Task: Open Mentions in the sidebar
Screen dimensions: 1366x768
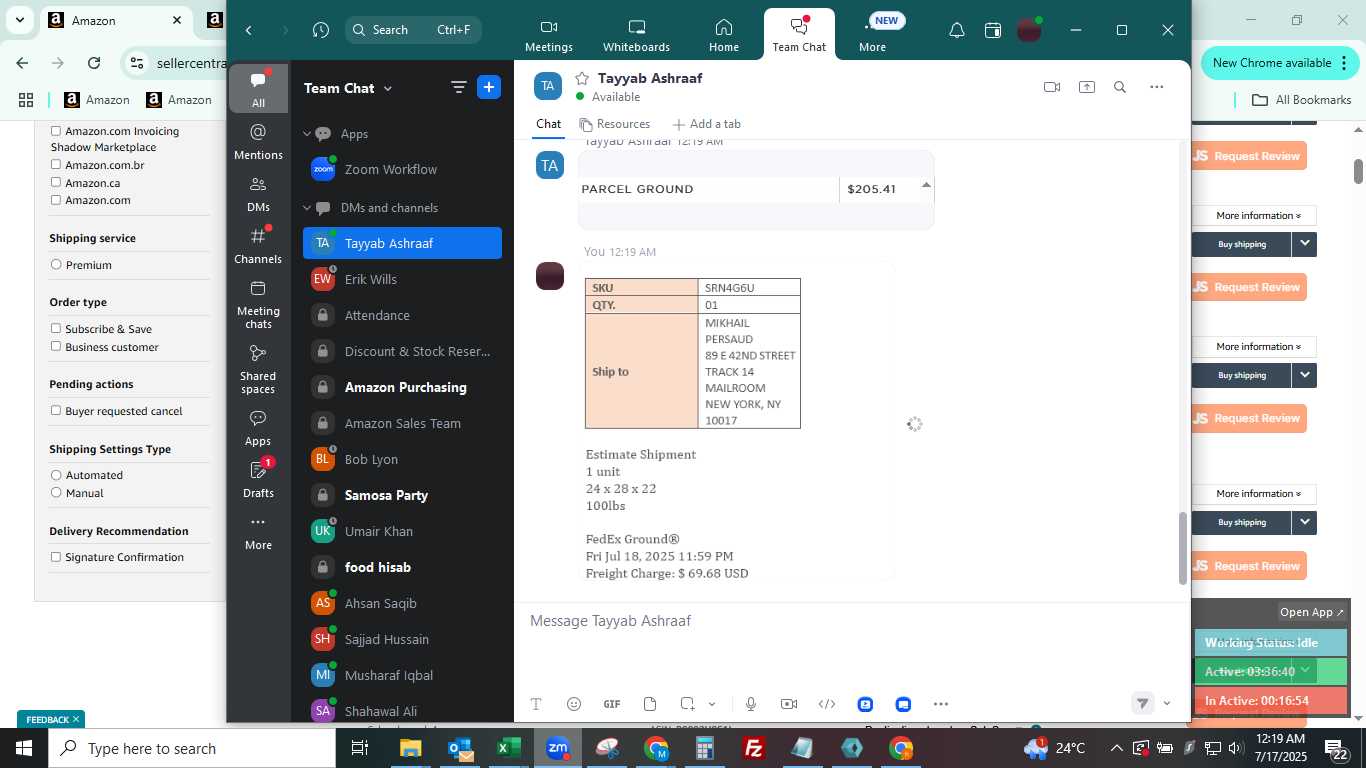Action: [258, 142]
